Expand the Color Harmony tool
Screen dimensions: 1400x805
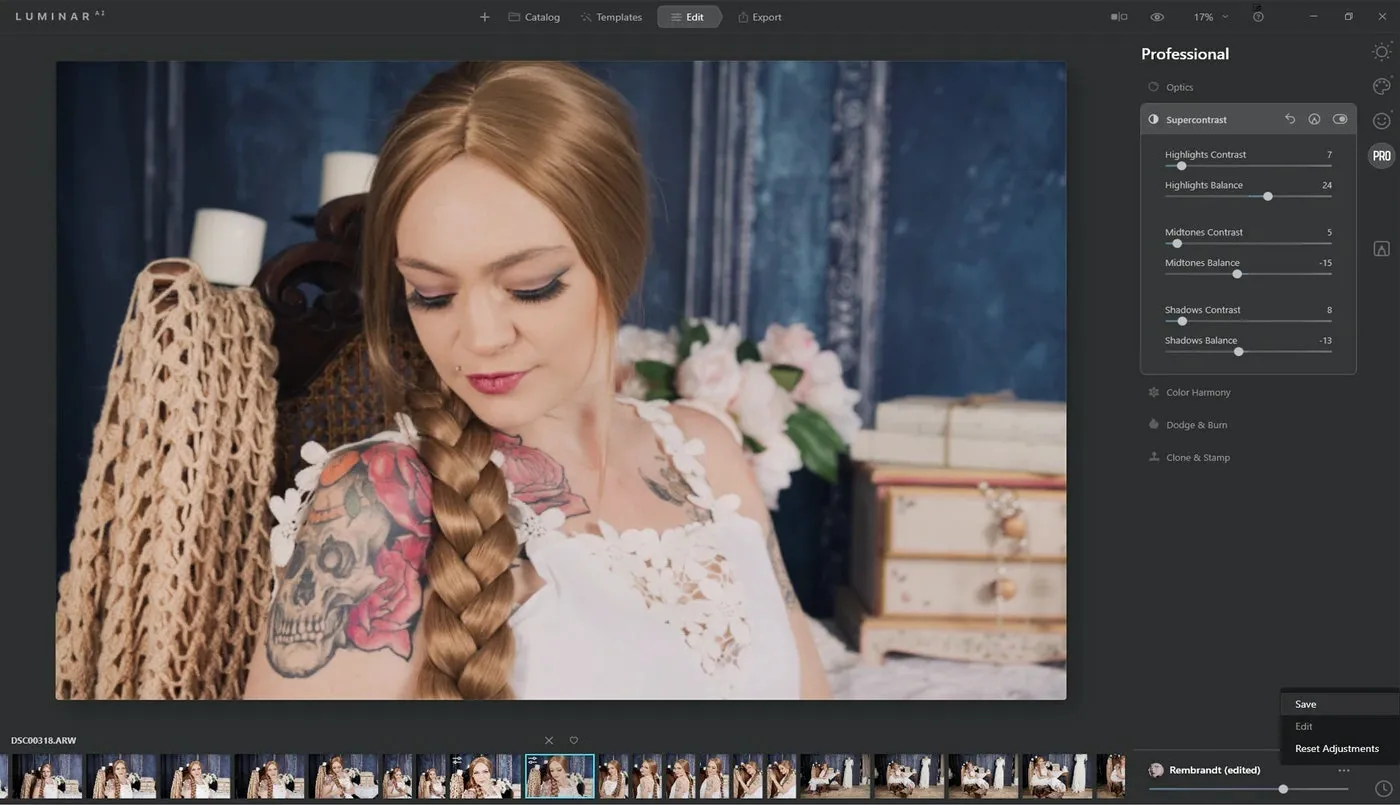click(1198, 393)
